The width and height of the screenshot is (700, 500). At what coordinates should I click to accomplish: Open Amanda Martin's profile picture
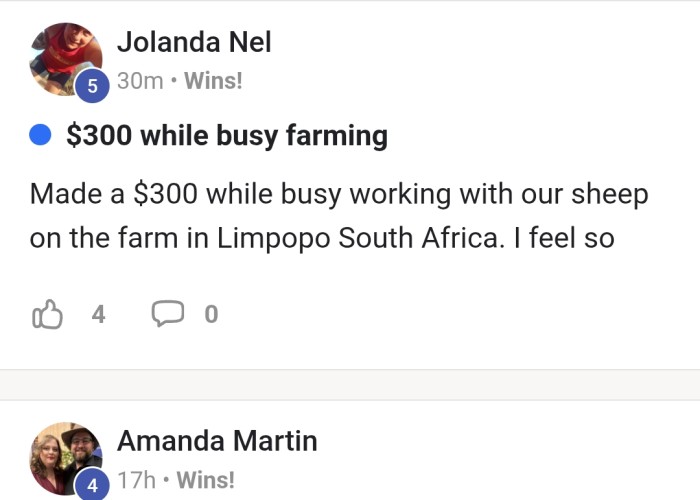66,458
